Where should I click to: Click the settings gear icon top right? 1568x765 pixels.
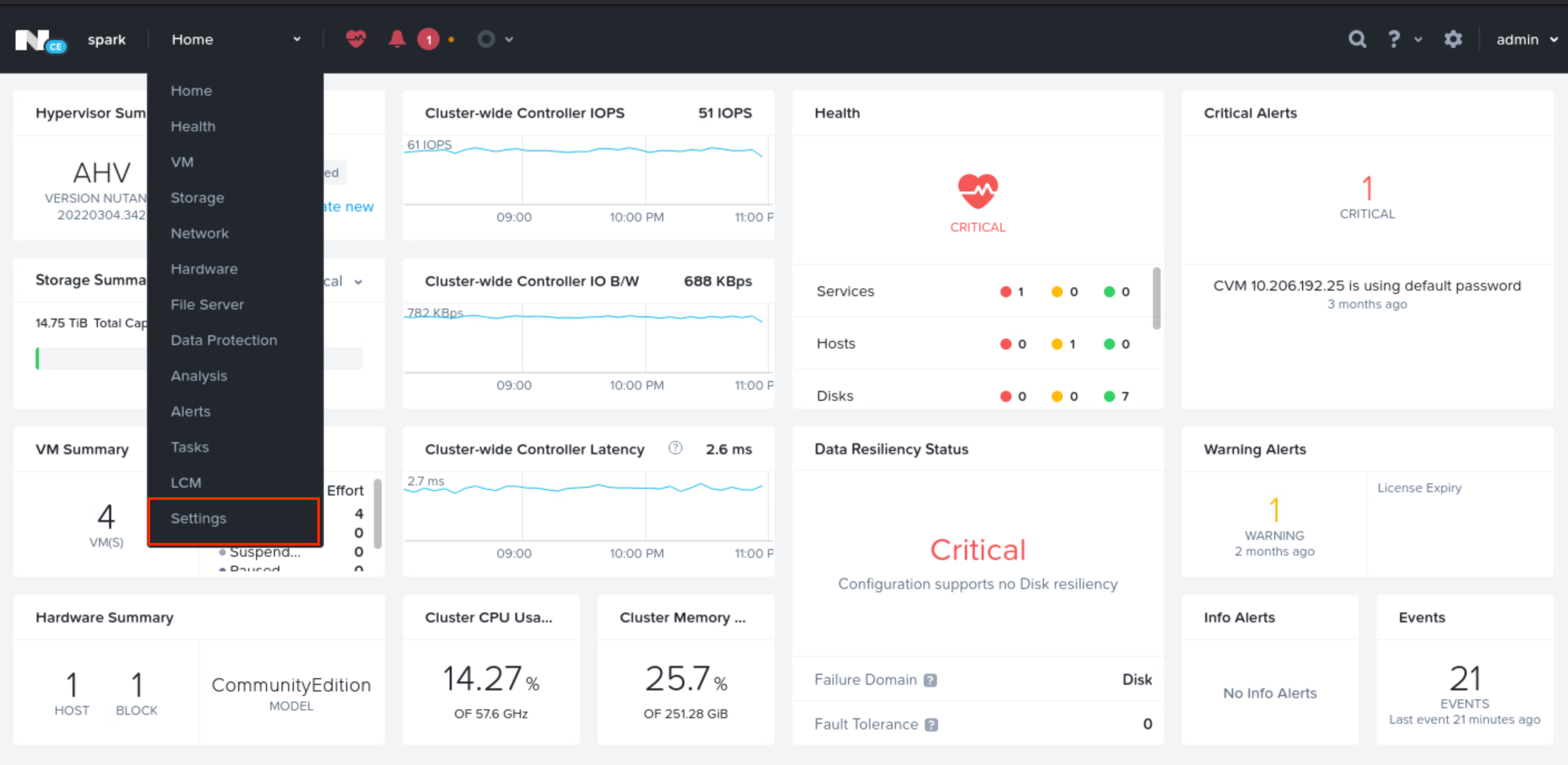(1453, 39)
